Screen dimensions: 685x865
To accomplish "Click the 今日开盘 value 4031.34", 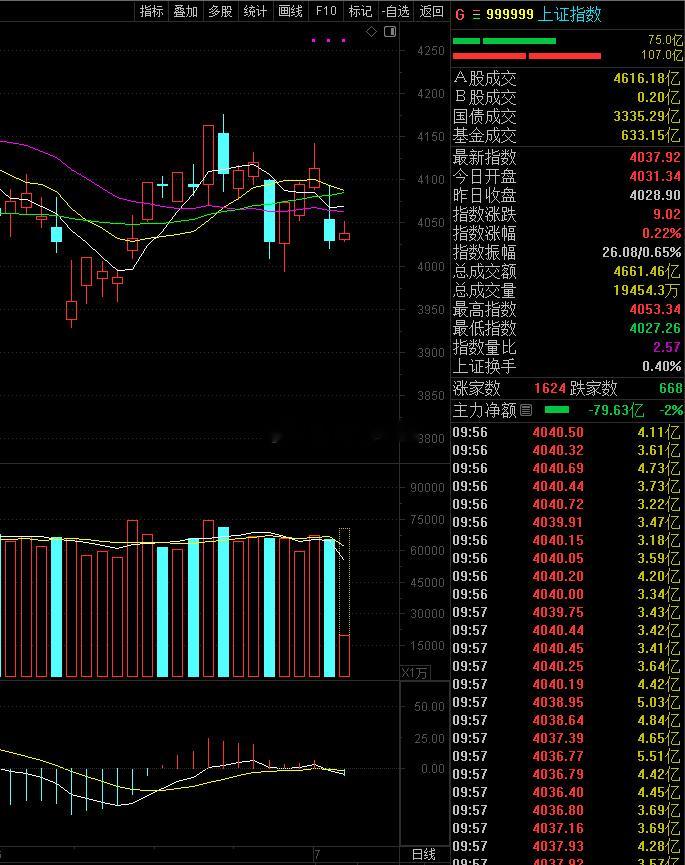I will click(655, 177).
